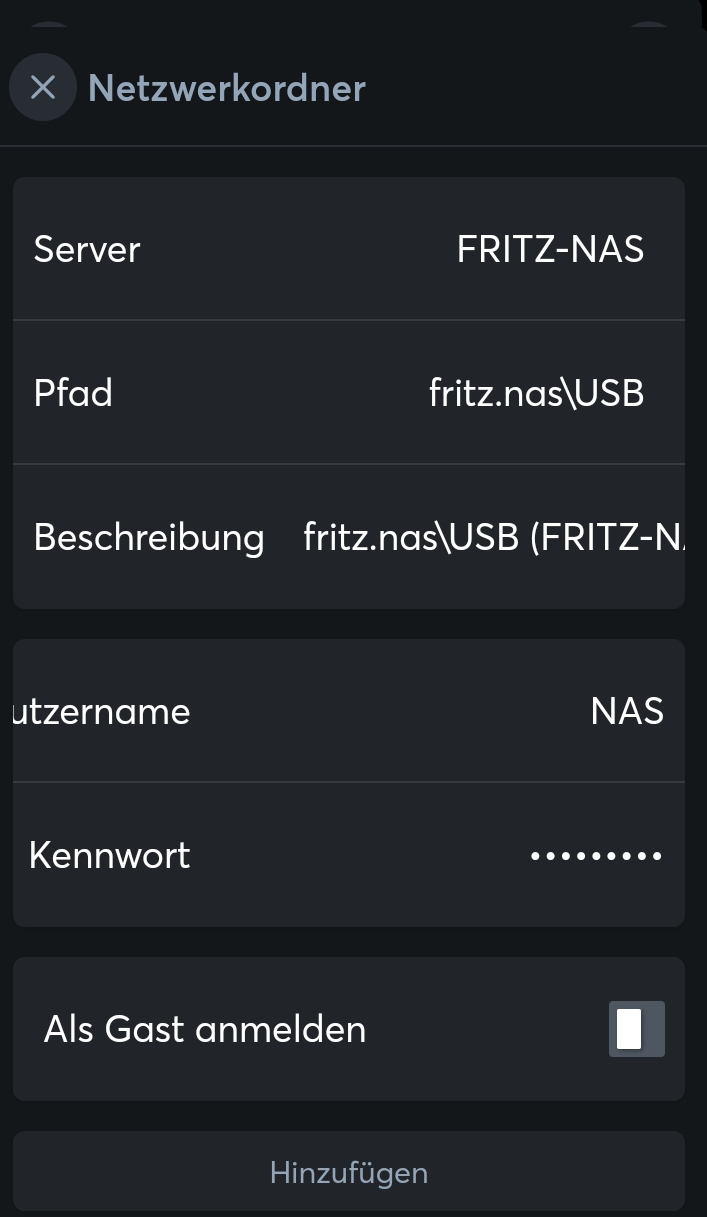The height and width of the screenshot is (1217, 707).
Task: Click empty space in the Kennwort row
Action: [360, 855]
